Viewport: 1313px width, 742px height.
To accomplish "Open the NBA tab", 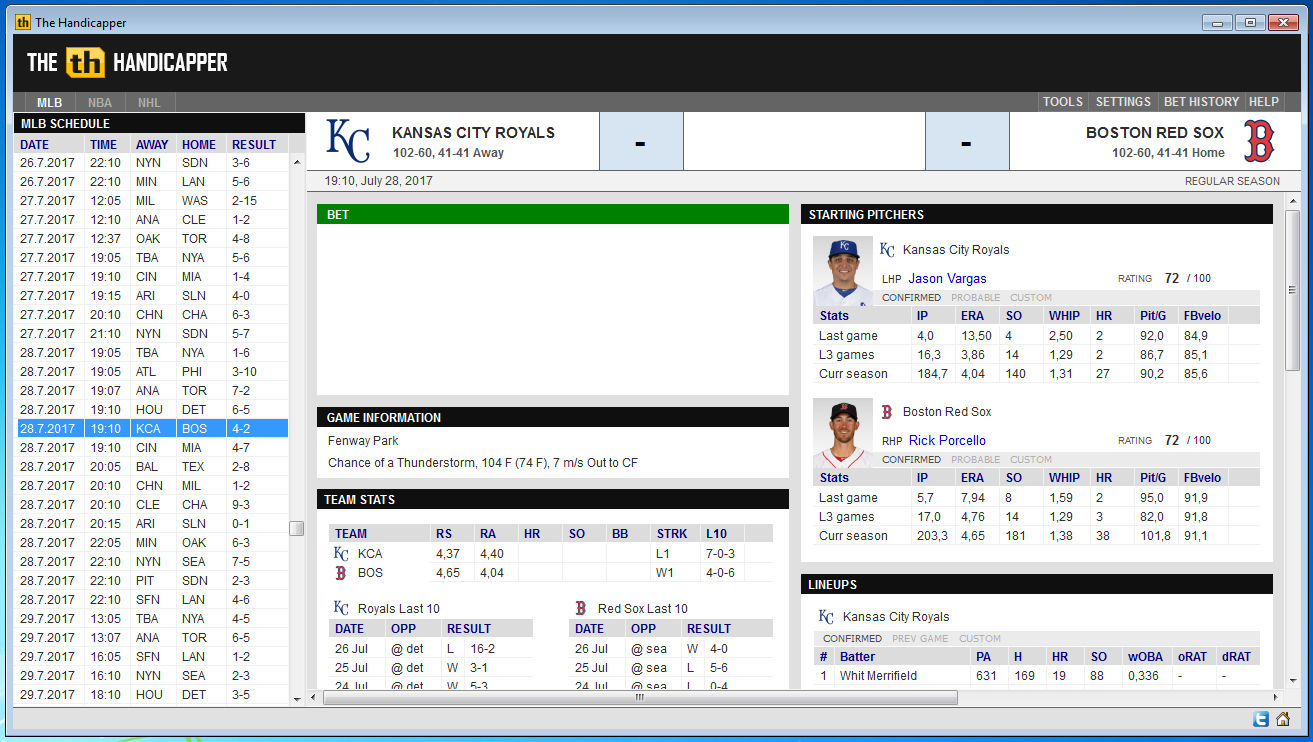I will click(100, 102).
